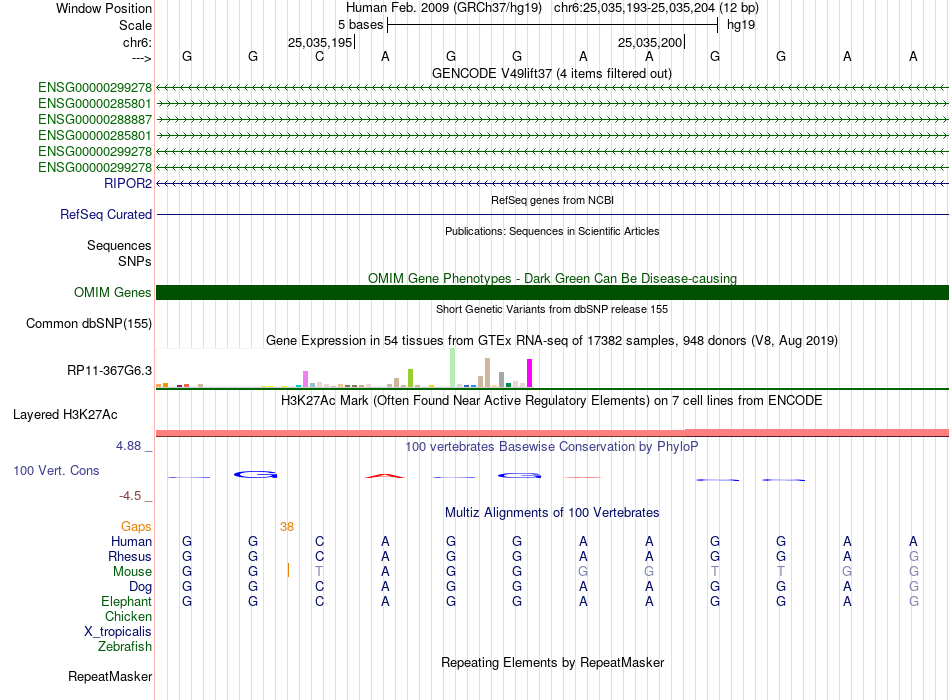This screenshot has height=700, width=950.
Task: Open Short Genetic Variants from dbSNP release 155 title
Action: [x=552, y=309]
